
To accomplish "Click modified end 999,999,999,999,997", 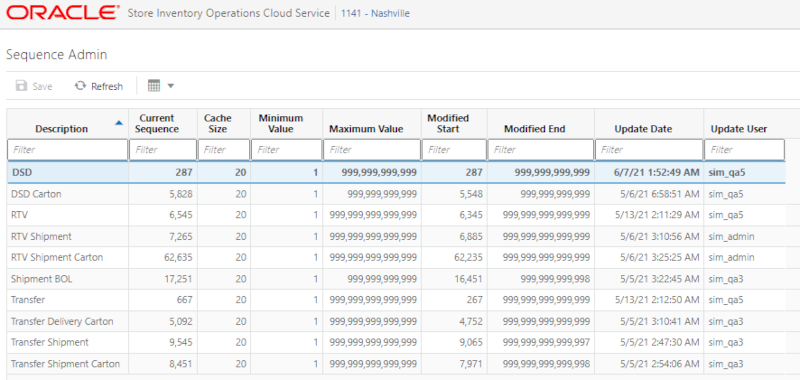I will pyautogui.click(x=546, y=342).
